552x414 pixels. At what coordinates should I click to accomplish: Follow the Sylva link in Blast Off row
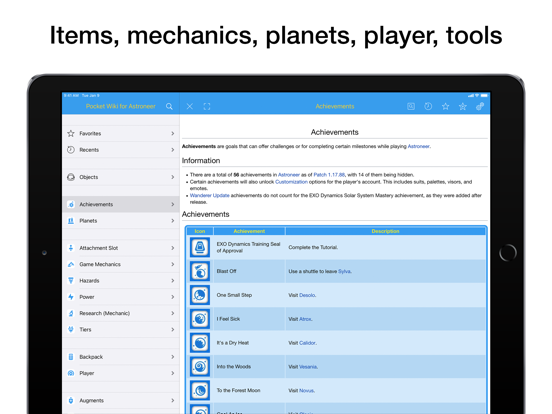(x=344, y=271)
